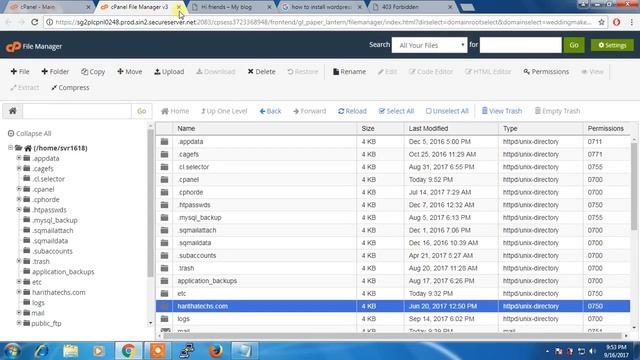This screenshot has height=360, width=640.
Task: Click Collapse All in folder tree
Action: point(29,133)
